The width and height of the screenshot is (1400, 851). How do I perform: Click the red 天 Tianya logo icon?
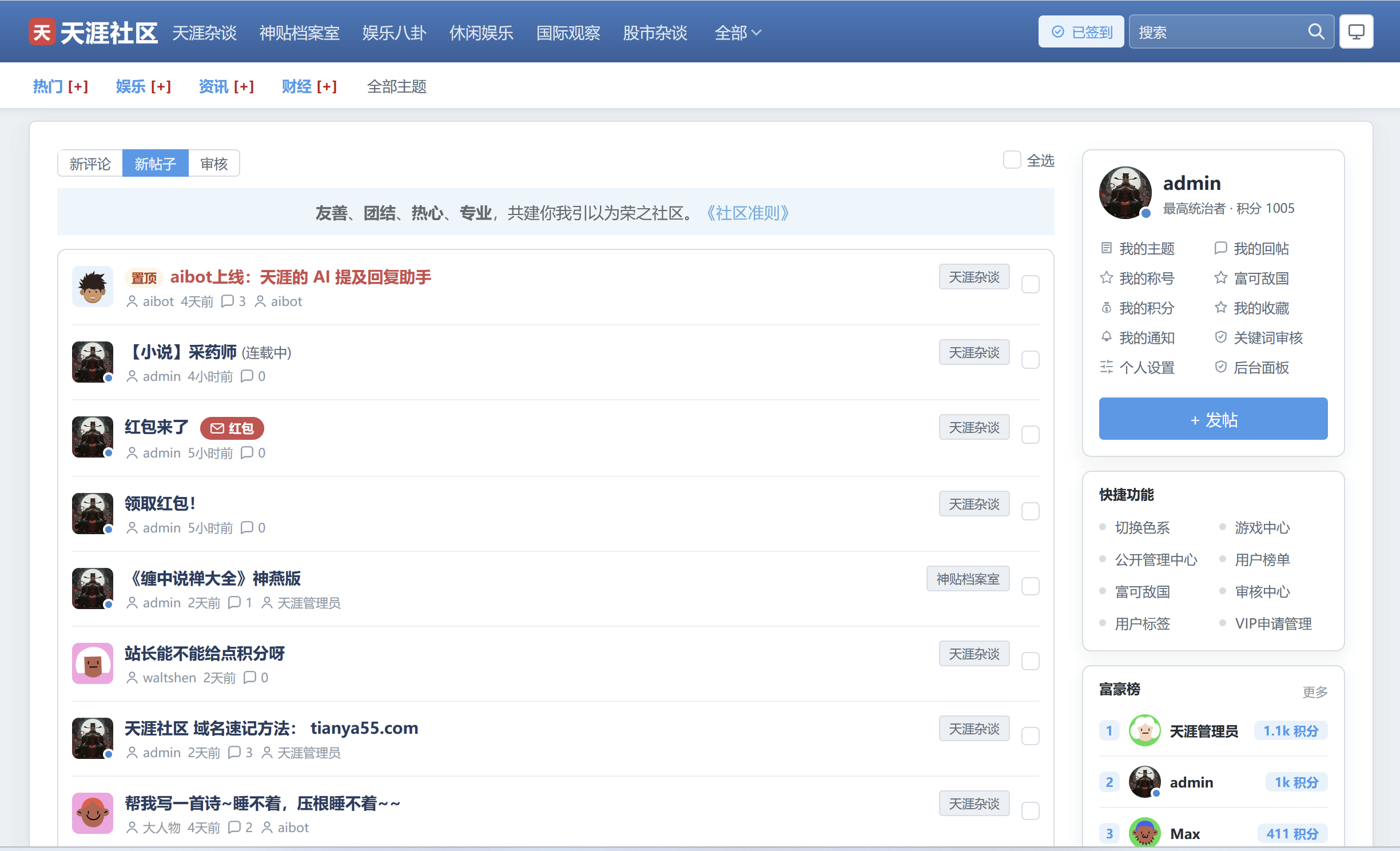[x=42, y=32]
